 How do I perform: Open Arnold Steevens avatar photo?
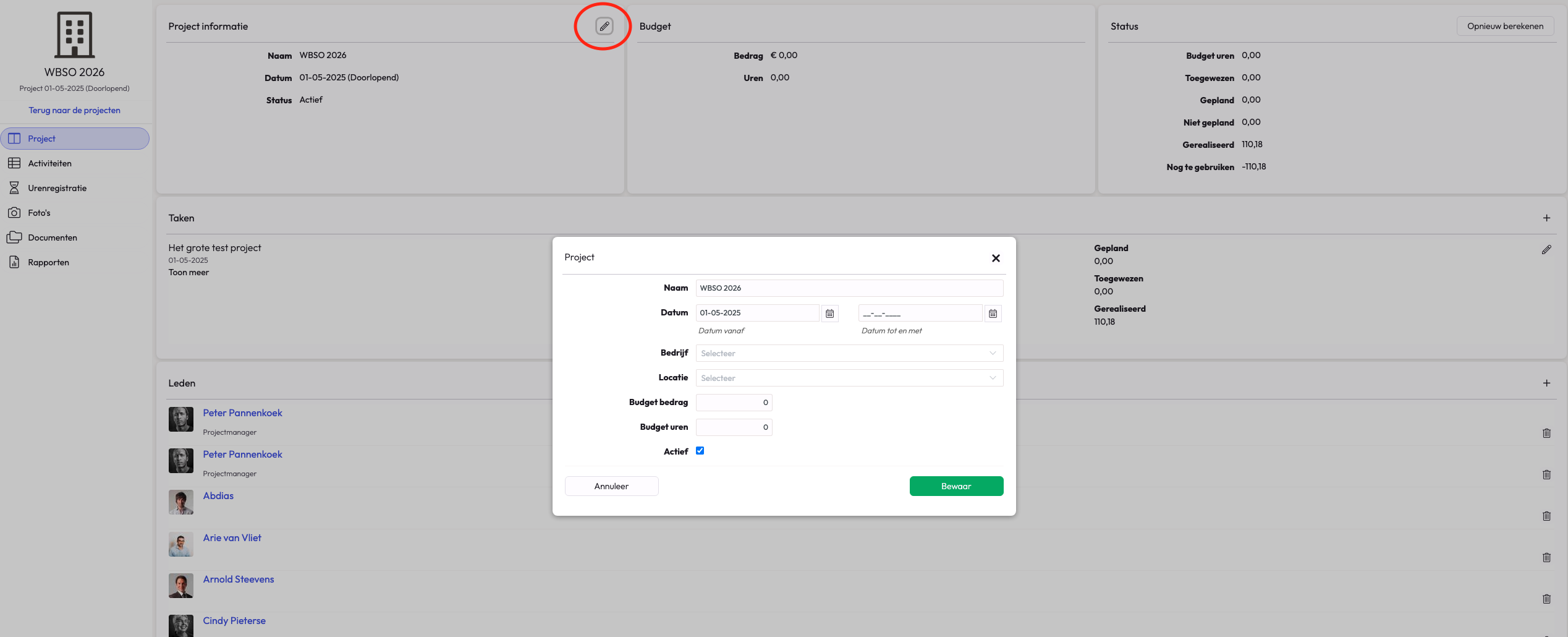181,586
